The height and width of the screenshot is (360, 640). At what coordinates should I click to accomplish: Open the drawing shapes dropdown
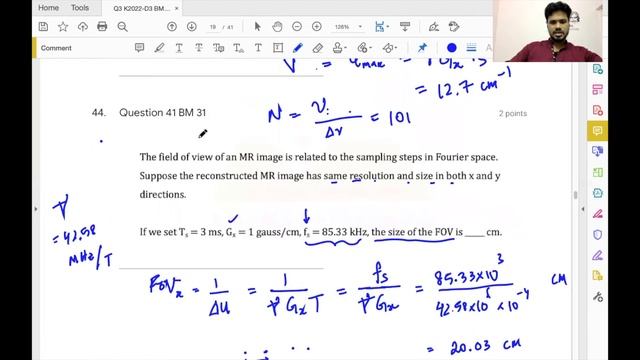pyautogui.click(x=389, y=48)
